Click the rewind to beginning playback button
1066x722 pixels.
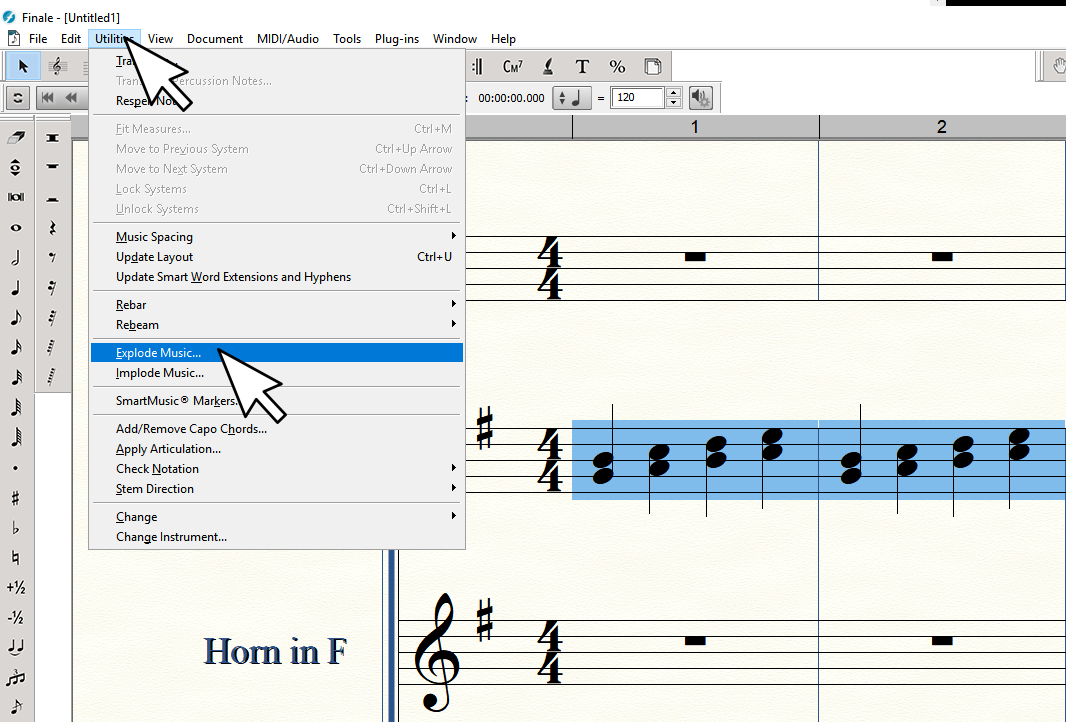tap(48, 98)
